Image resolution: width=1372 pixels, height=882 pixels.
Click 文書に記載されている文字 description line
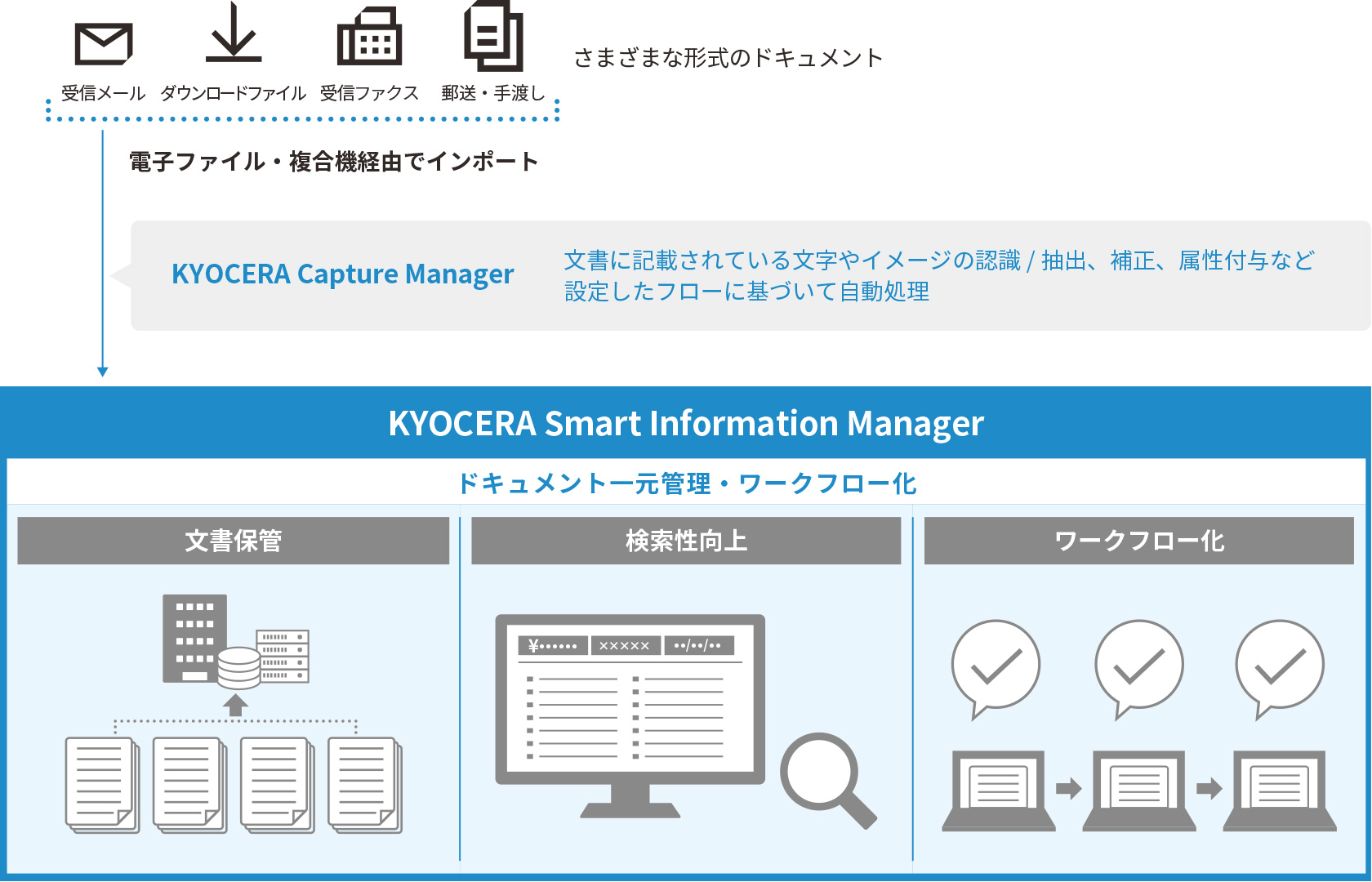(x=939, y=261)
